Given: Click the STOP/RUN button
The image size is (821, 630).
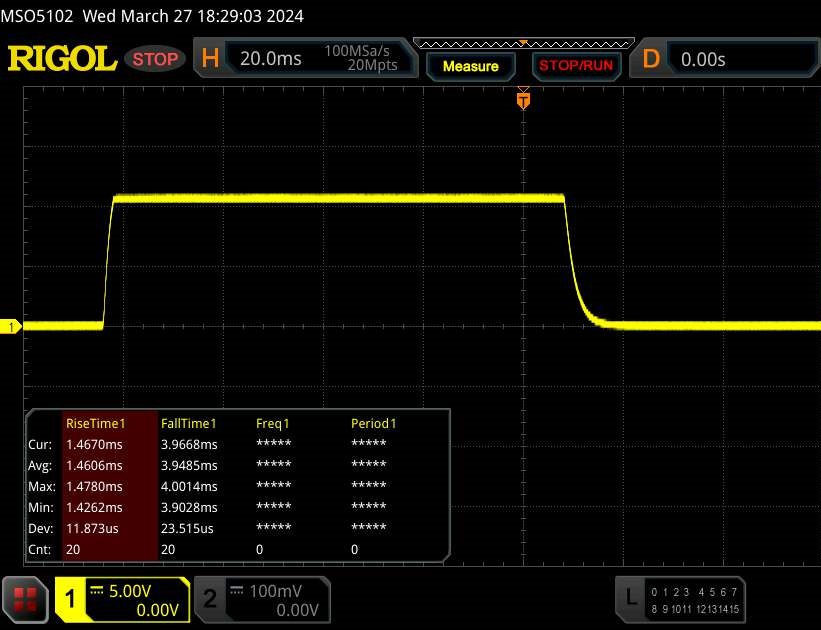Looking at the screenshot, I should [x=575, y=65].
